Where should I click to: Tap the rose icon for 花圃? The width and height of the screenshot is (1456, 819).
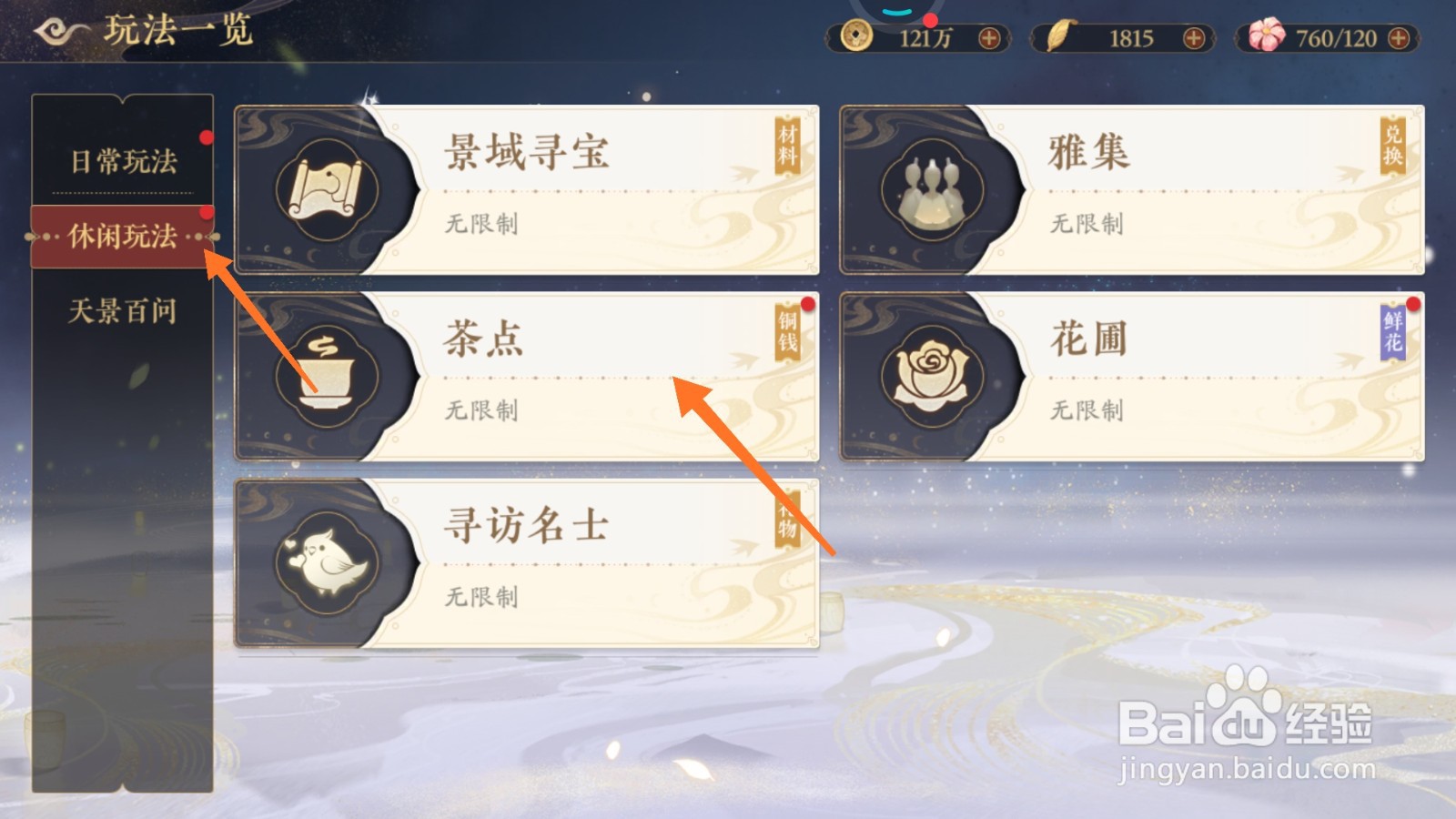tap(932, 376)
